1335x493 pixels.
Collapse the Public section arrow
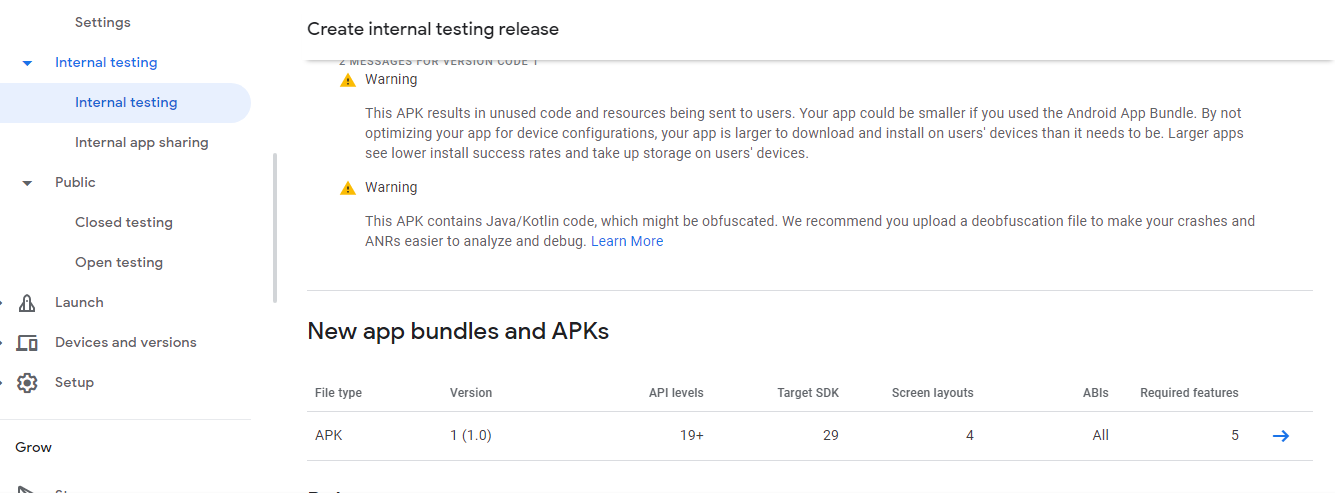[x=28, y=183]
